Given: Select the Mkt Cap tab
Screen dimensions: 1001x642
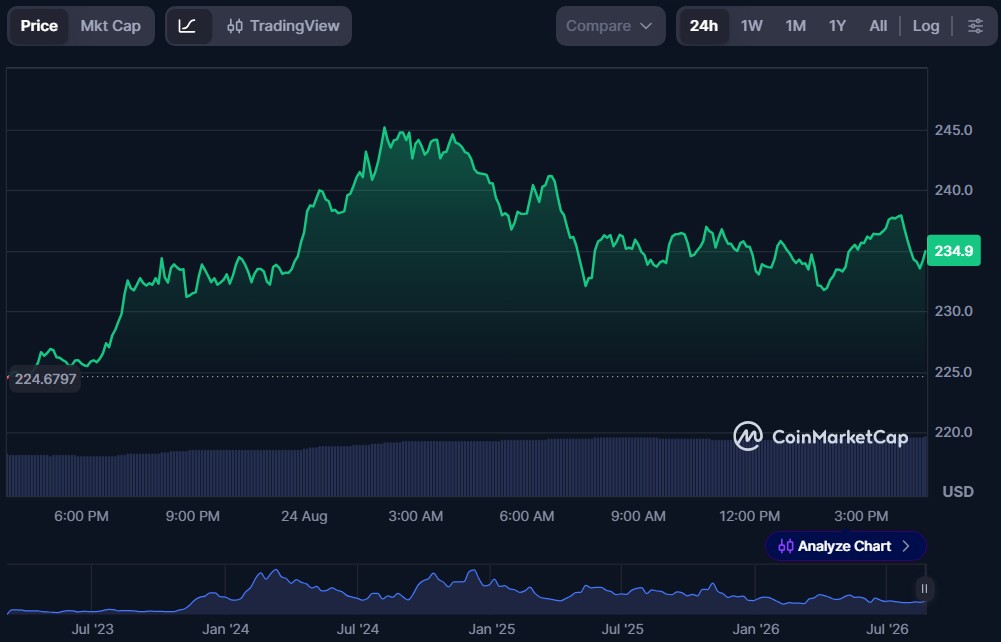Looking at the screenshot, I should pyautogui.click(x=110, y=26).
